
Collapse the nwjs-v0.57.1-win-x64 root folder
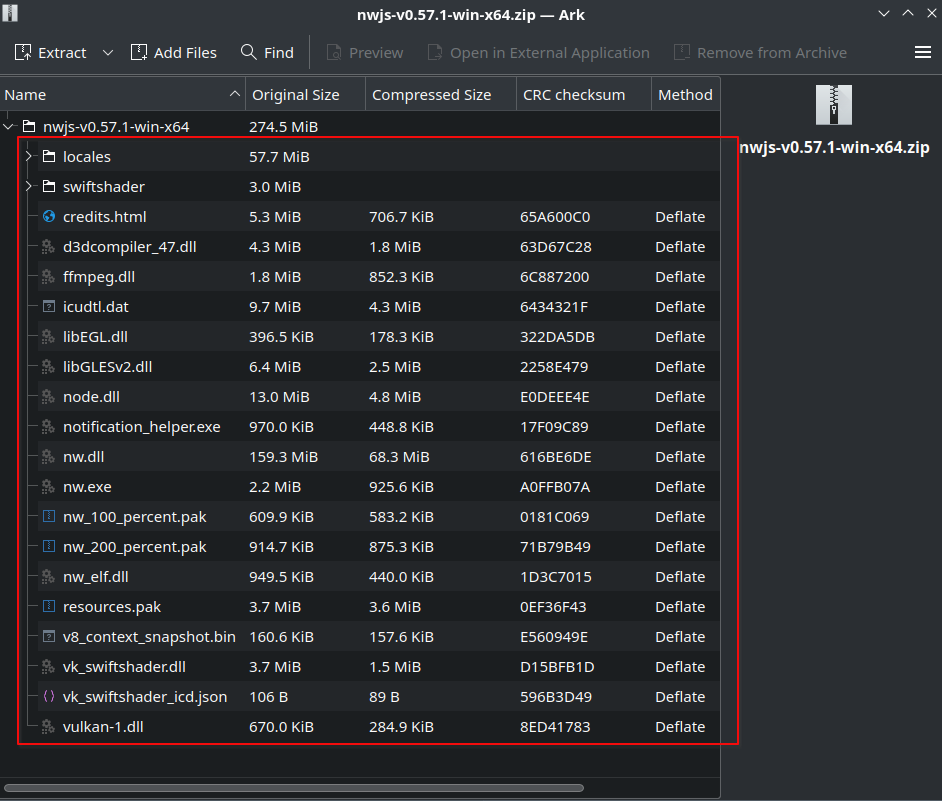(x=8, y=127)
